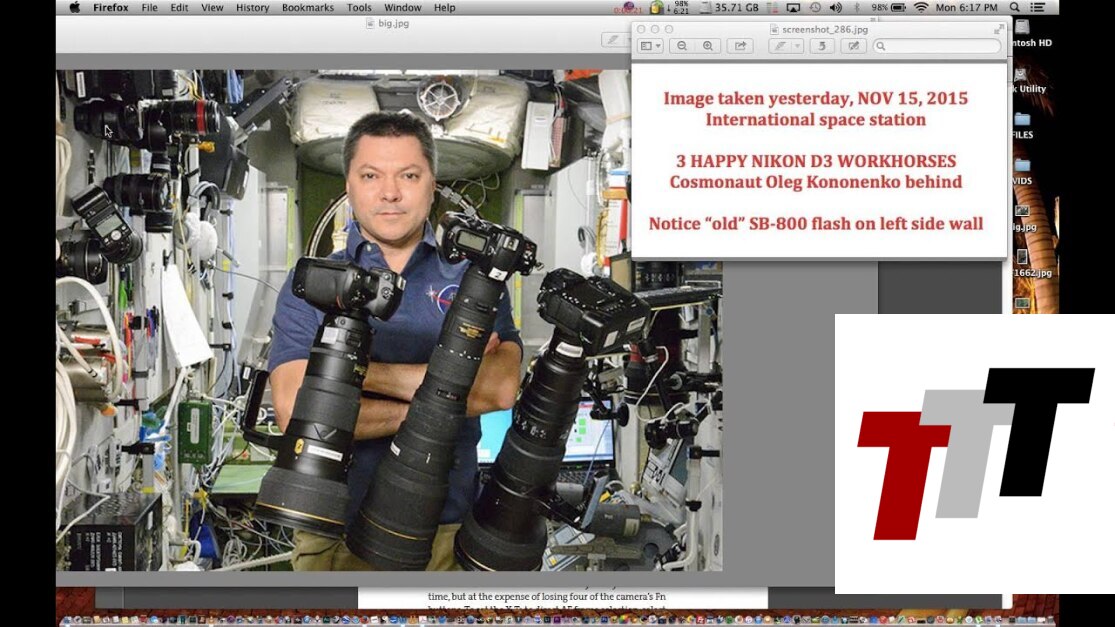Viewport: 1115px width, 627px height.
Task: Click the rotate icon in Preview toolbar
Action: click(823, 46)
